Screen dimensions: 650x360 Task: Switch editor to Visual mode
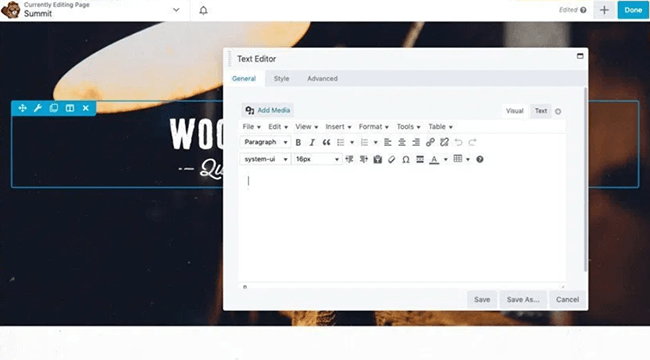[x=514, y=111]
